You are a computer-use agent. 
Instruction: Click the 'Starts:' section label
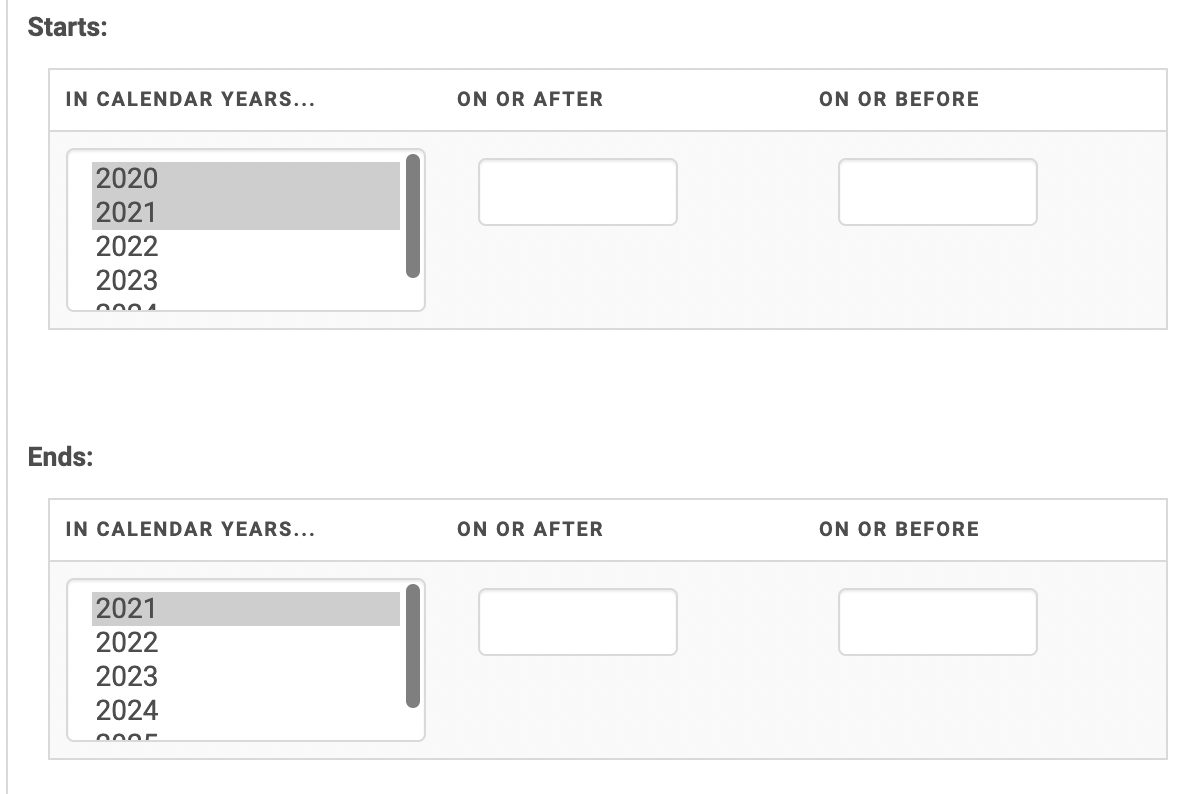point(67,27)
